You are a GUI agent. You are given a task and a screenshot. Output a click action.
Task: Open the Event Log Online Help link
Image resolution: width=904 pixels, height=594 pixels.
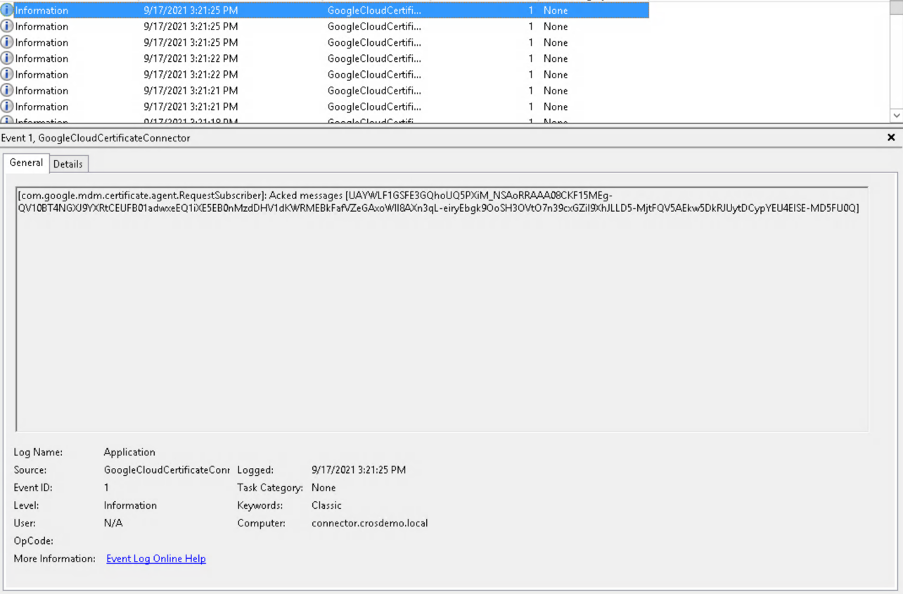pos(156,559)
